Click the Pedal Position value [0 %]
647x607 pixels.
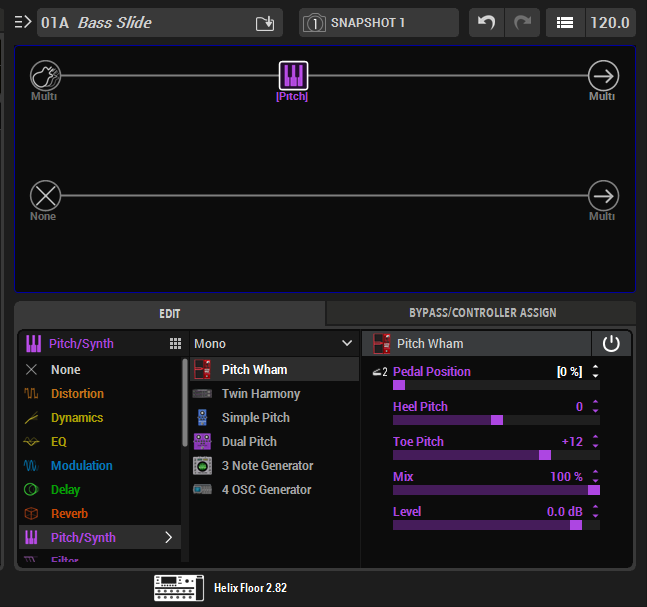(569, 372)
